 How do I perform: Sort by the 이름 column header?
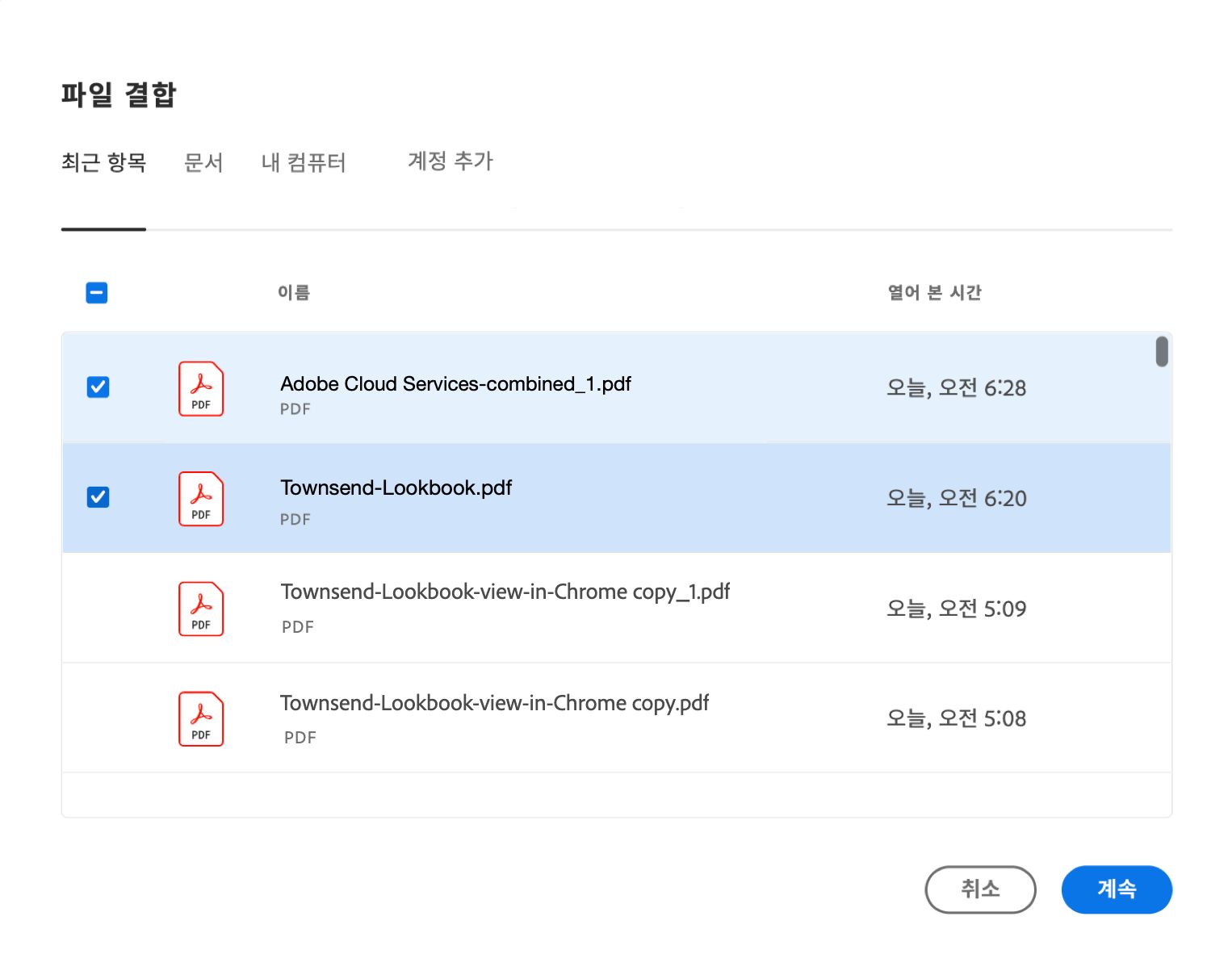[294, 292]
